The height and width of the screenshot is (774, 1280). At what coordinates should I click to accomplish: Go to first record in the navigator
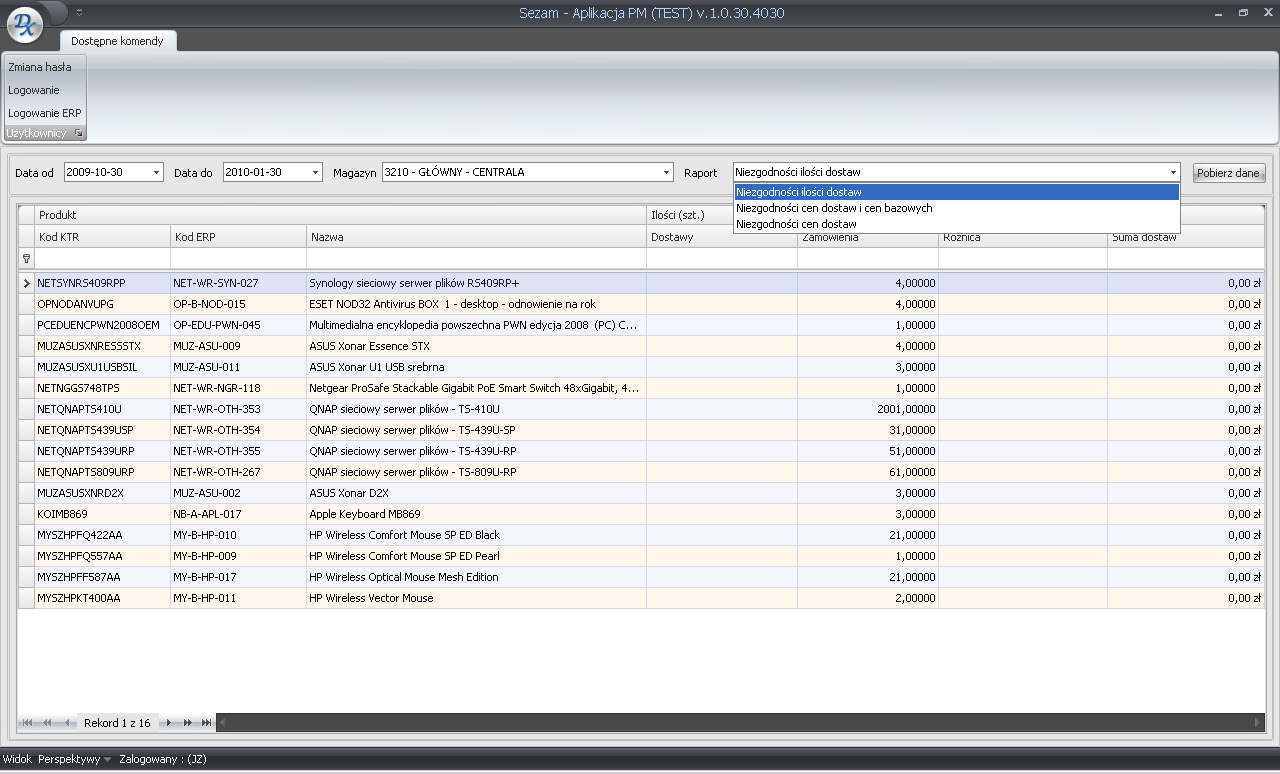coord(27,722)
